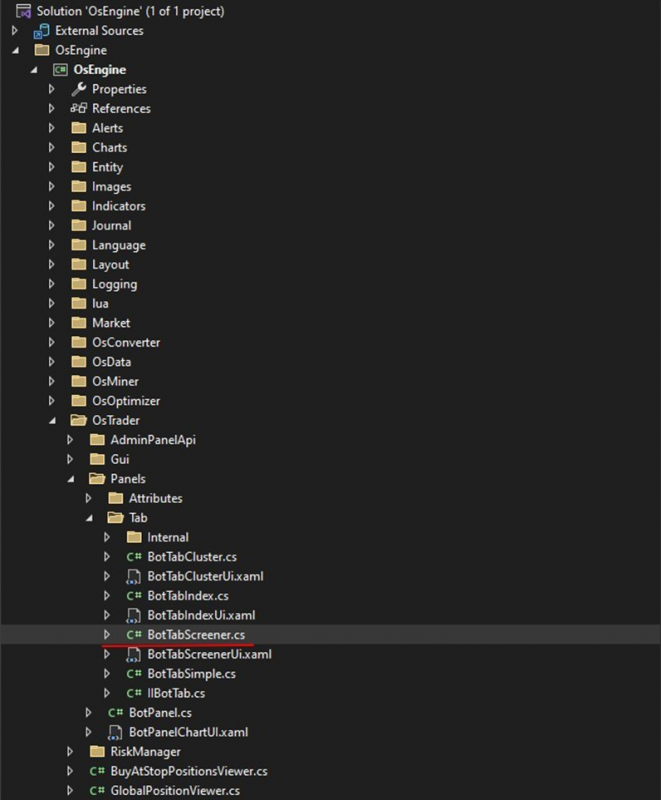Click the C# icon of BotTabScreener.cs

coord(134,635)
